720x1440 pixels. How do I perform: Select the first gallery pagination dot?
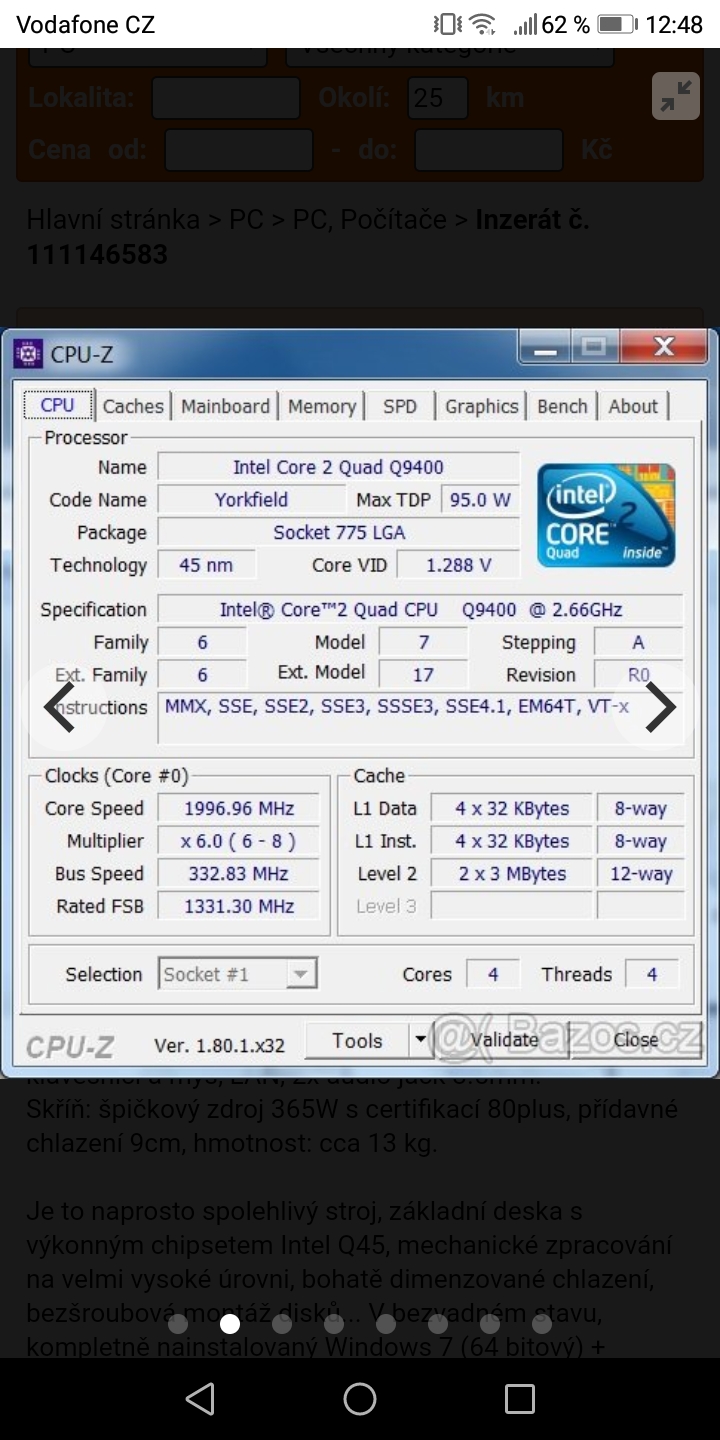point(178,1325)
